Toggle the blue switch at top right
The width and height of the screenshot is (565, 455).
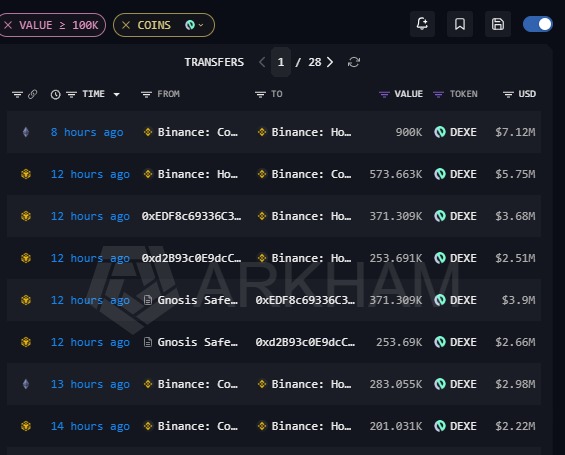pyautogui.click(x=538, y=24)
